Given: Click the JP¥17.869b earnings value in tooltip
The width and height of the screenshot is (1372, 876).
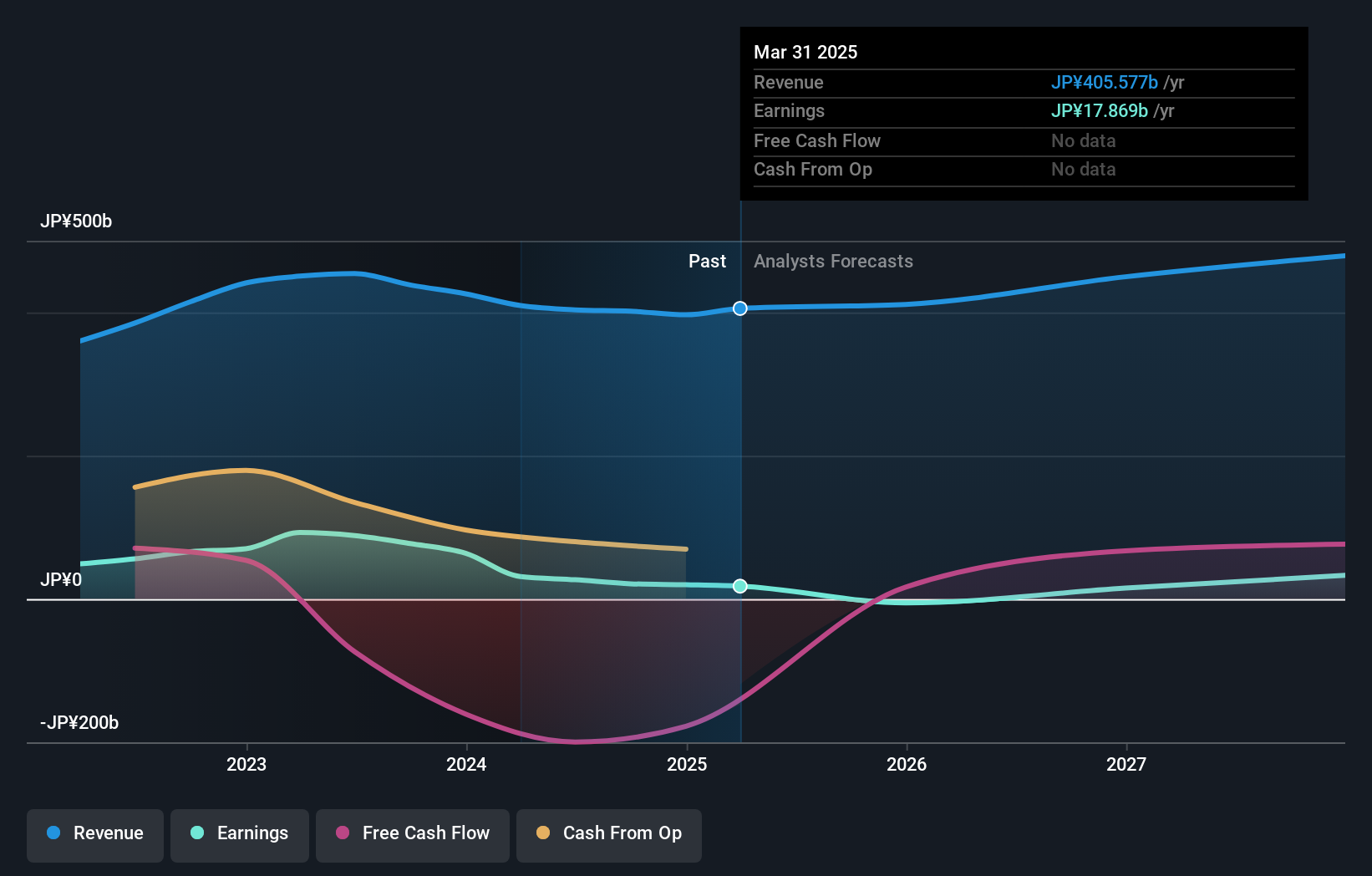Looking at the screenshot, I should pos(1099,110).
